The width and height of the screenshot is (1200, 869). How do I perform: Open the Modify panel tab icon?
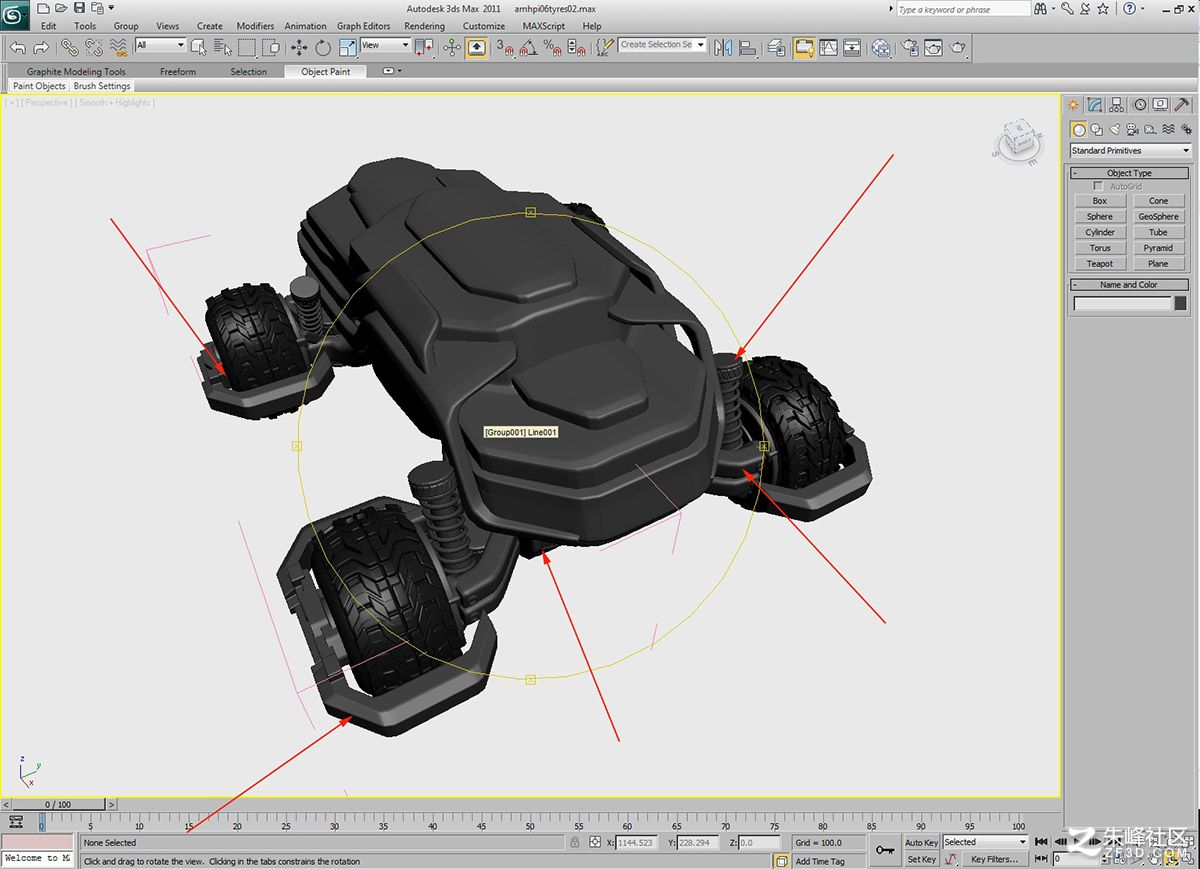[x=1095, y=104]
